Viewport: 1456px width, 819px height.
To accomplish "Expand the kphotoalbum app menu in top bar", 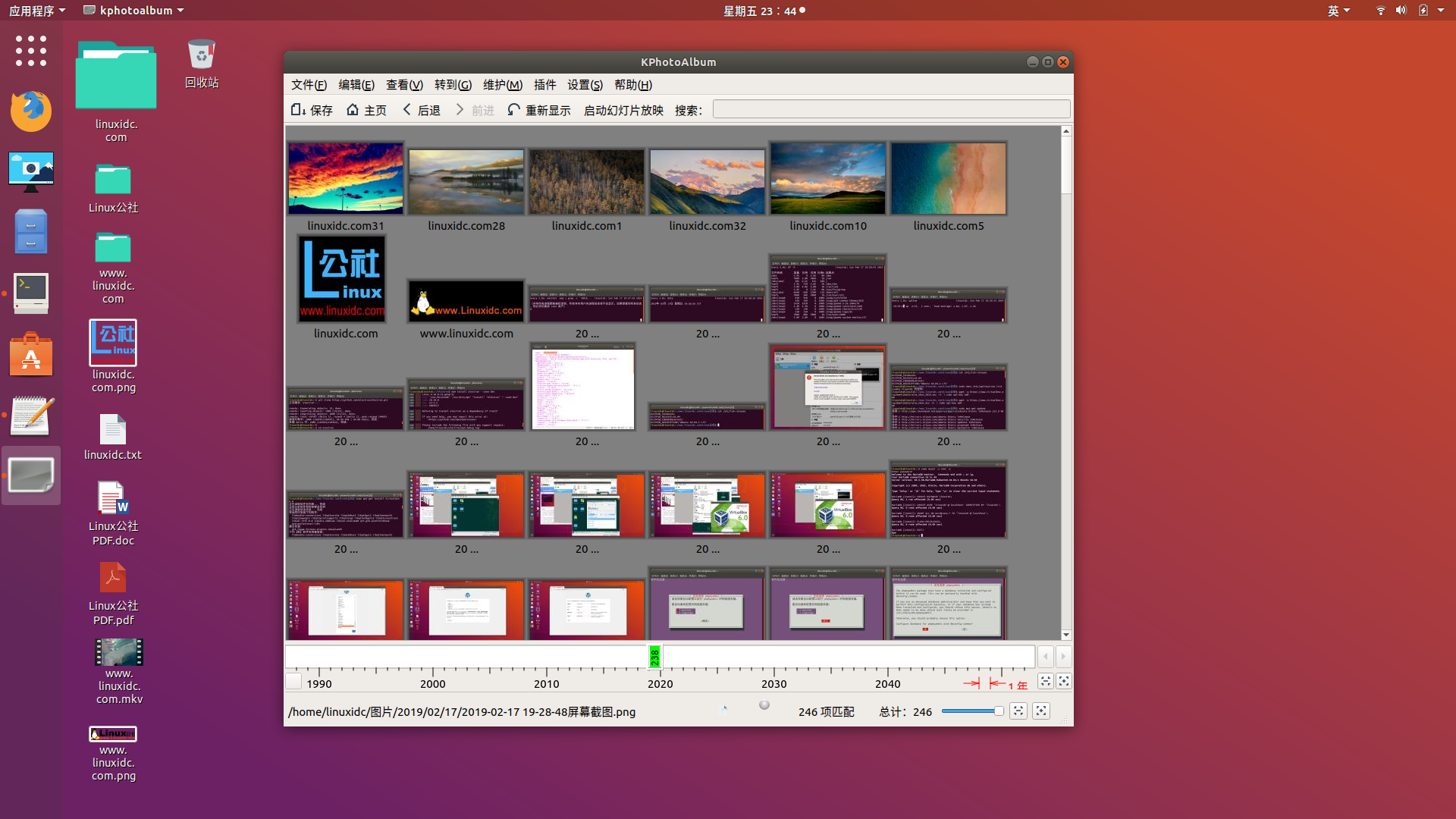I will pyautogui.click(x=134, y=11).
